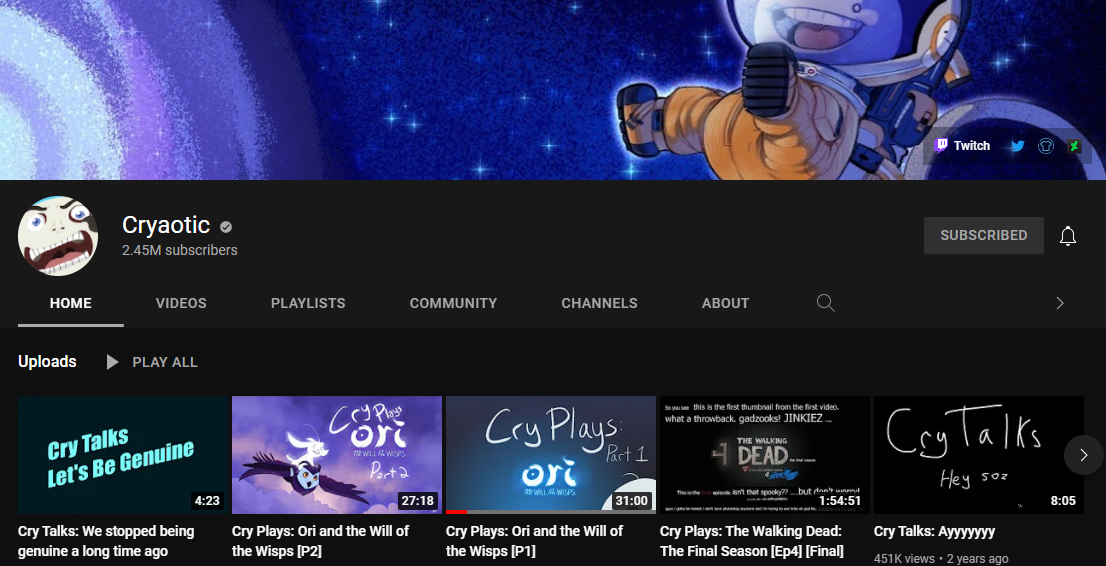The height and width of the screenshot is (566, 1106).
Task: Click the notification bell icon
Action: 1068,236
